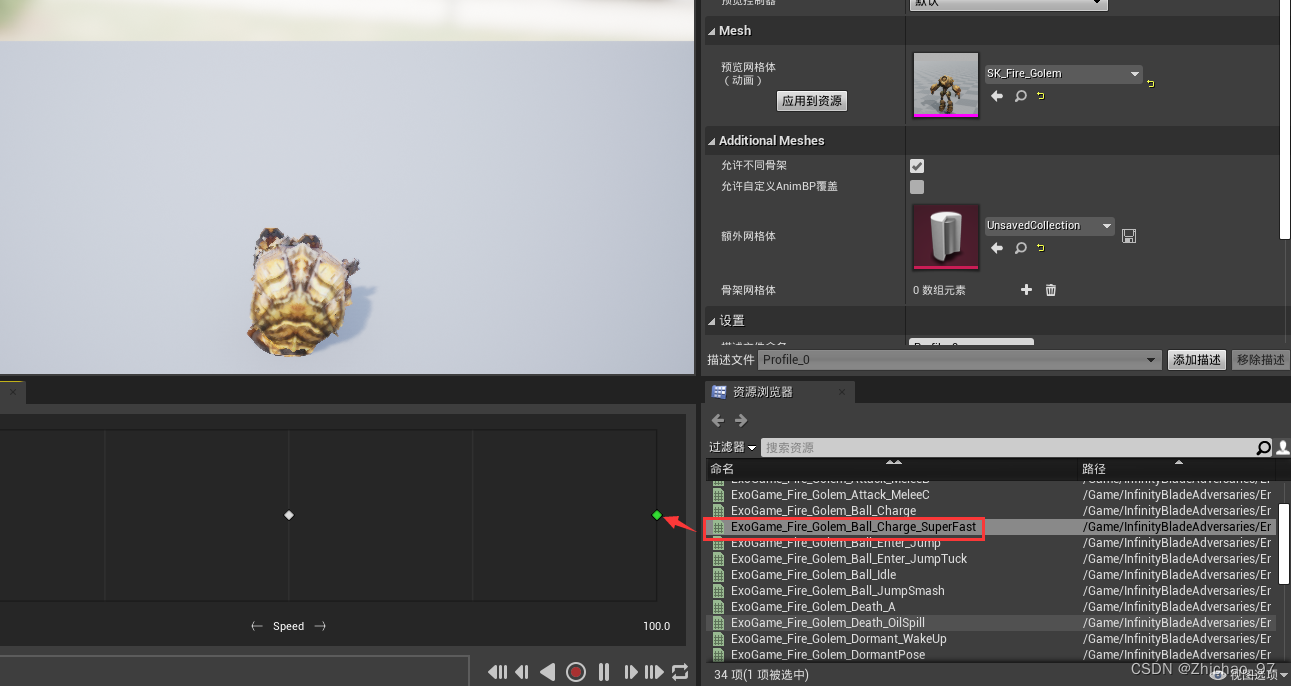Go back in the asset browser history

coord(718,420)
